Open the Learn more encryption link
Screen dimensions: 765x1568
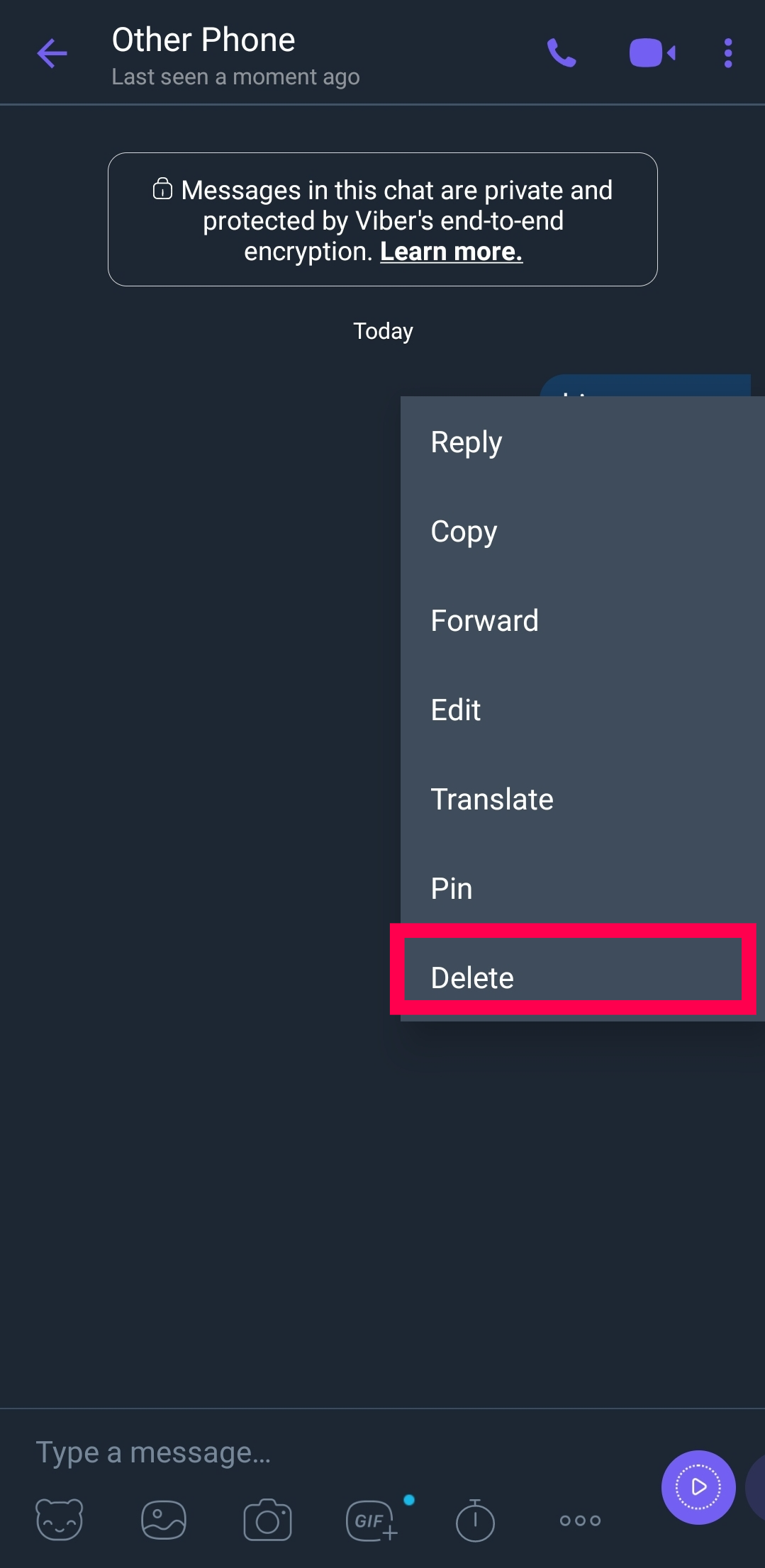pyautogui.click(x=452, y=252)
